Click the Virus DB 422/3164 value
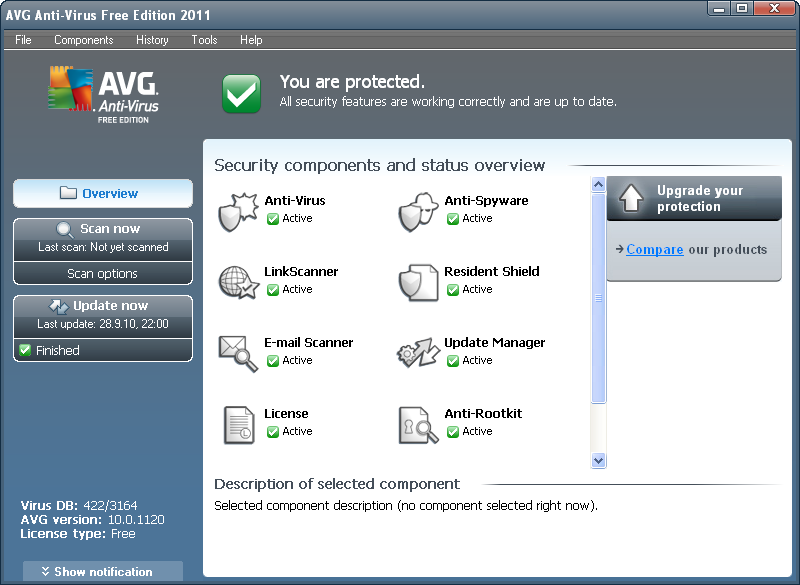 coord(110,505)
